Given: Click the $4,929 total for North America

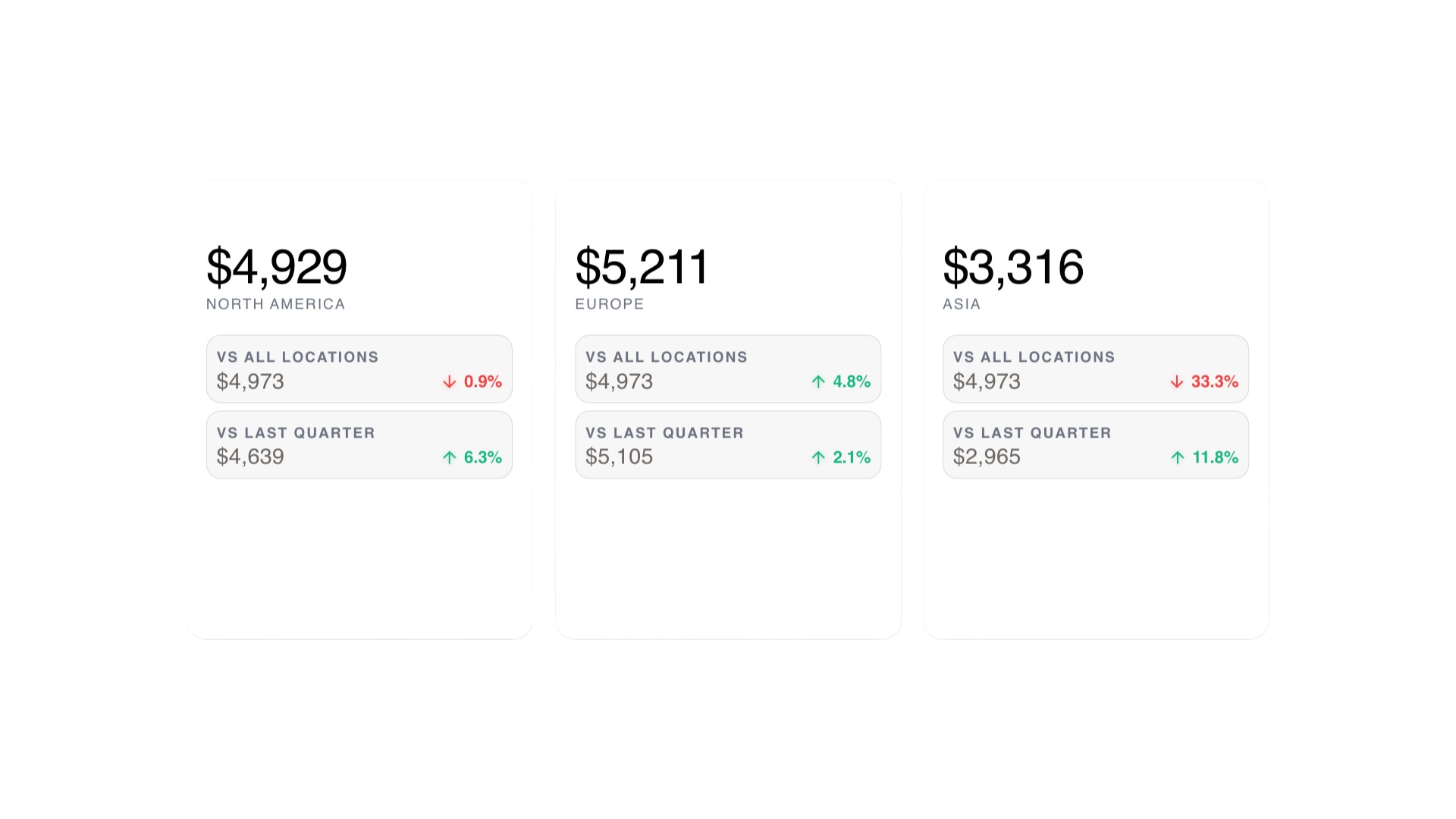Looking at the screenshot, I should pos(278,265).
